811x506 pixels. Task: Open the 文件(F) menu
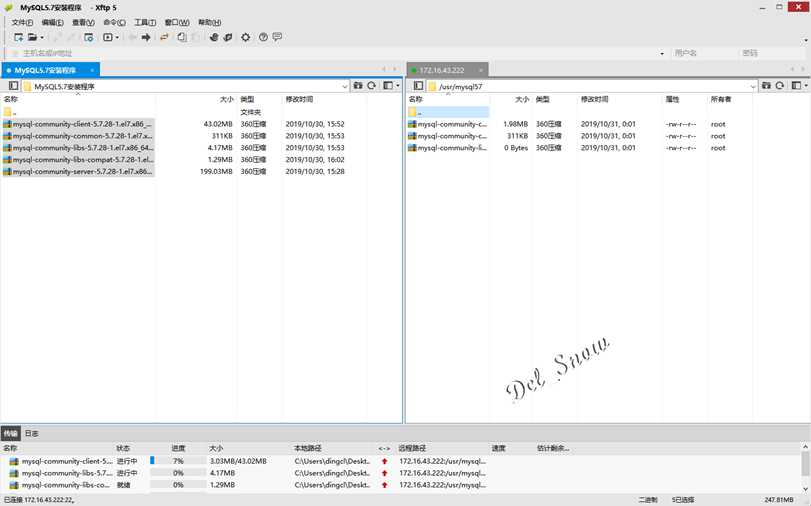pos(22,22)
